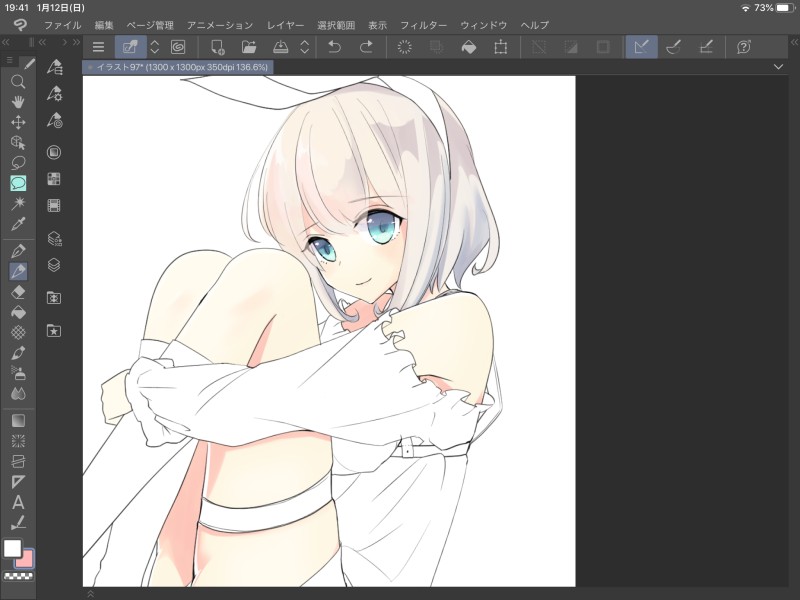Select the Ruler triangle tool

point(18,482)
